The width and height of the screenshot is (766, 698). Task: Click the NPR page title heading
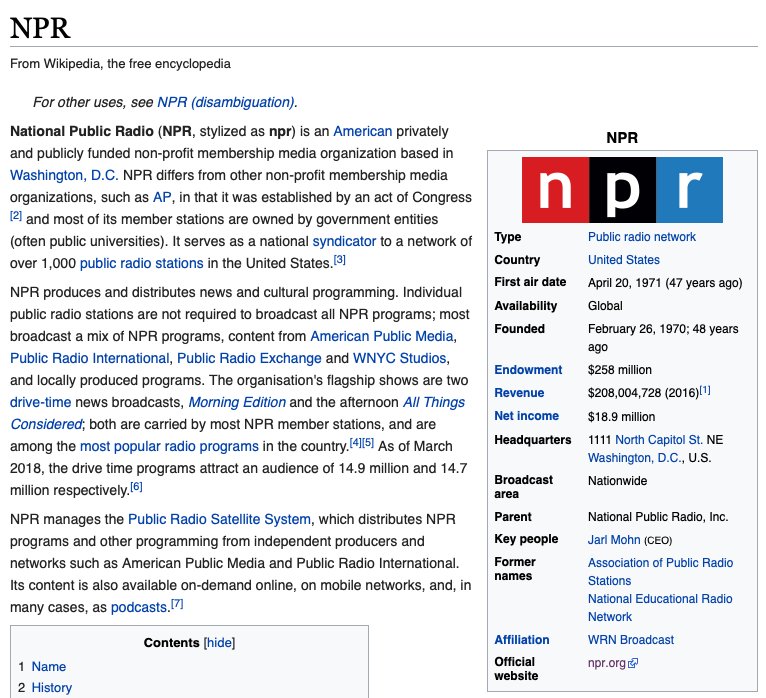coord(41,28)
